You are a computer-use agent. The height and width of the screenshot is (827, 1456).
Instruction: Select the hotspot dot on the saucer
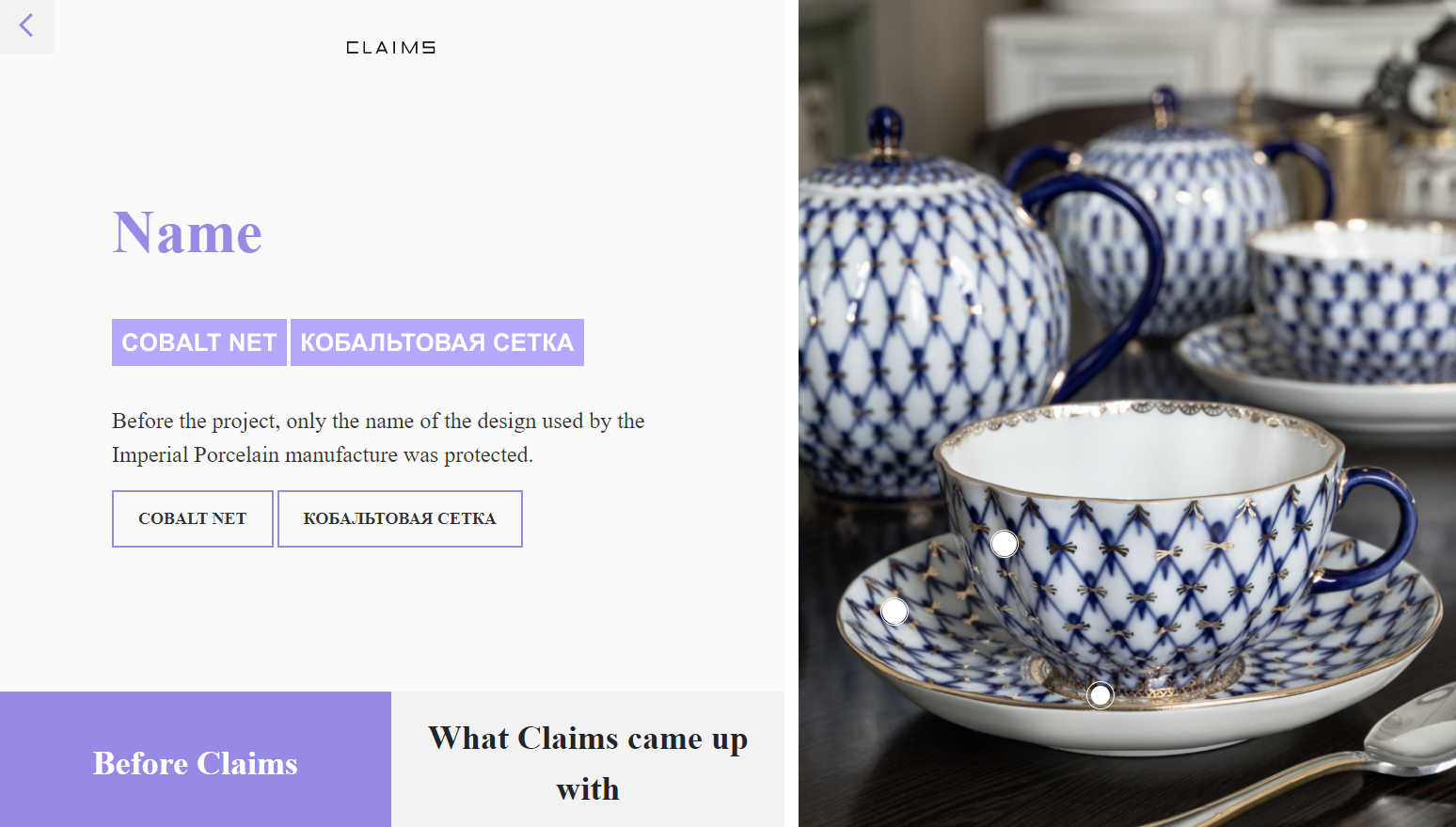[x=894, y=612]
